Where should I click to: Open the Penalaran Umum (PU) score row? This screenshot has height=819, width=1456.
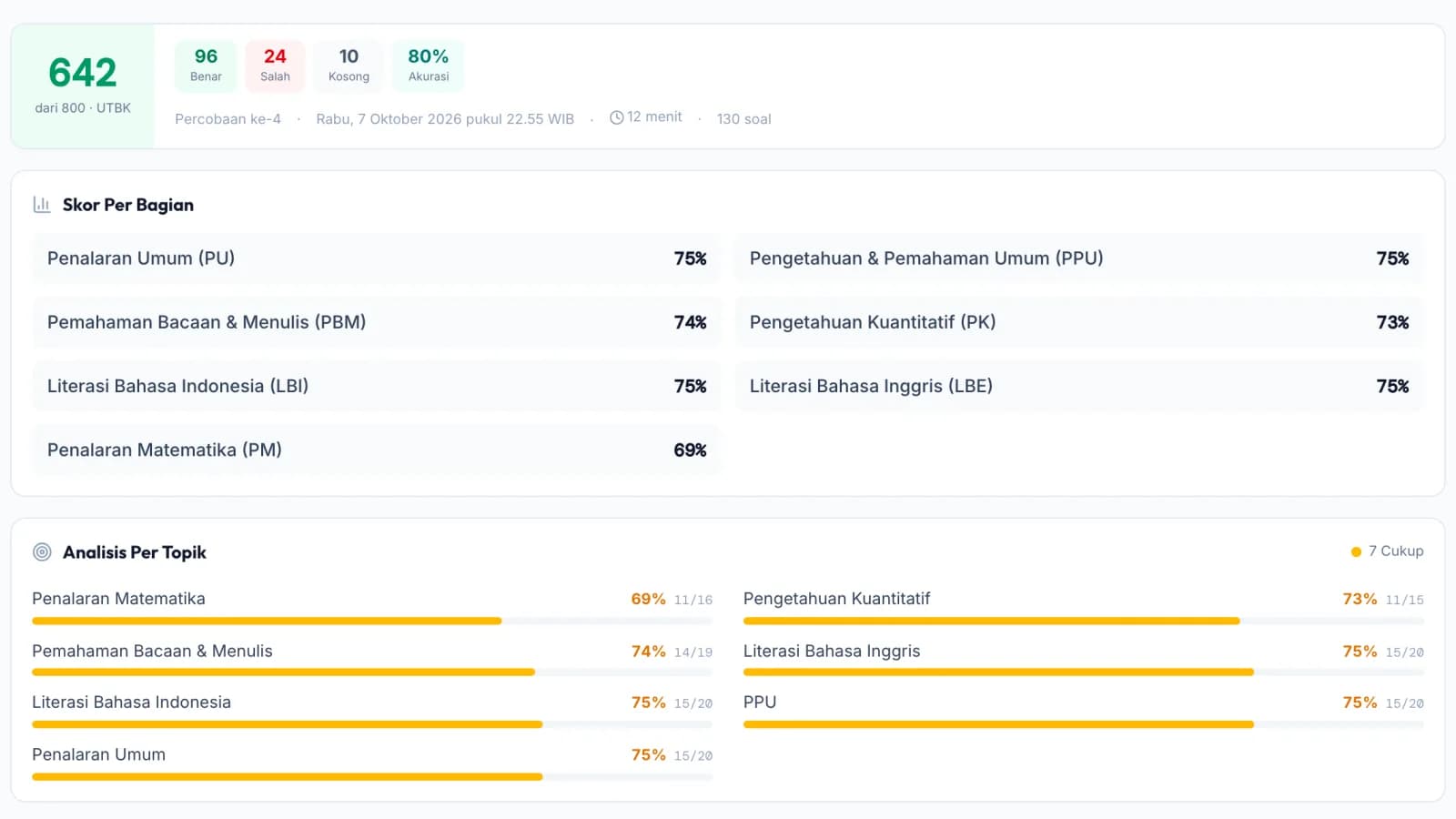(x=377, y=258)
